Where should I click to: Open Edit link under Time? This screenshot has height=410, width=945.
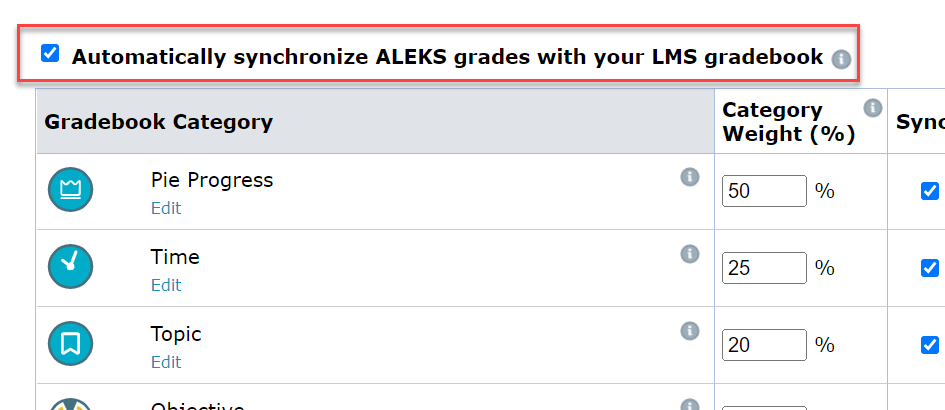point(166,285)
